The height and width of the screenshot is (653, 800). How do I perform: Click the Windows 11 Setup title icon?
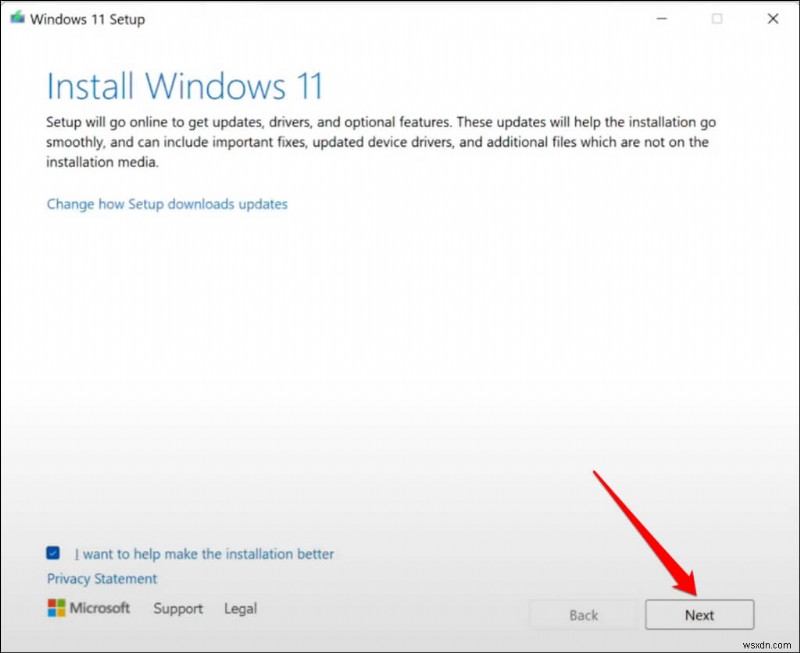(x=17, y=18)
